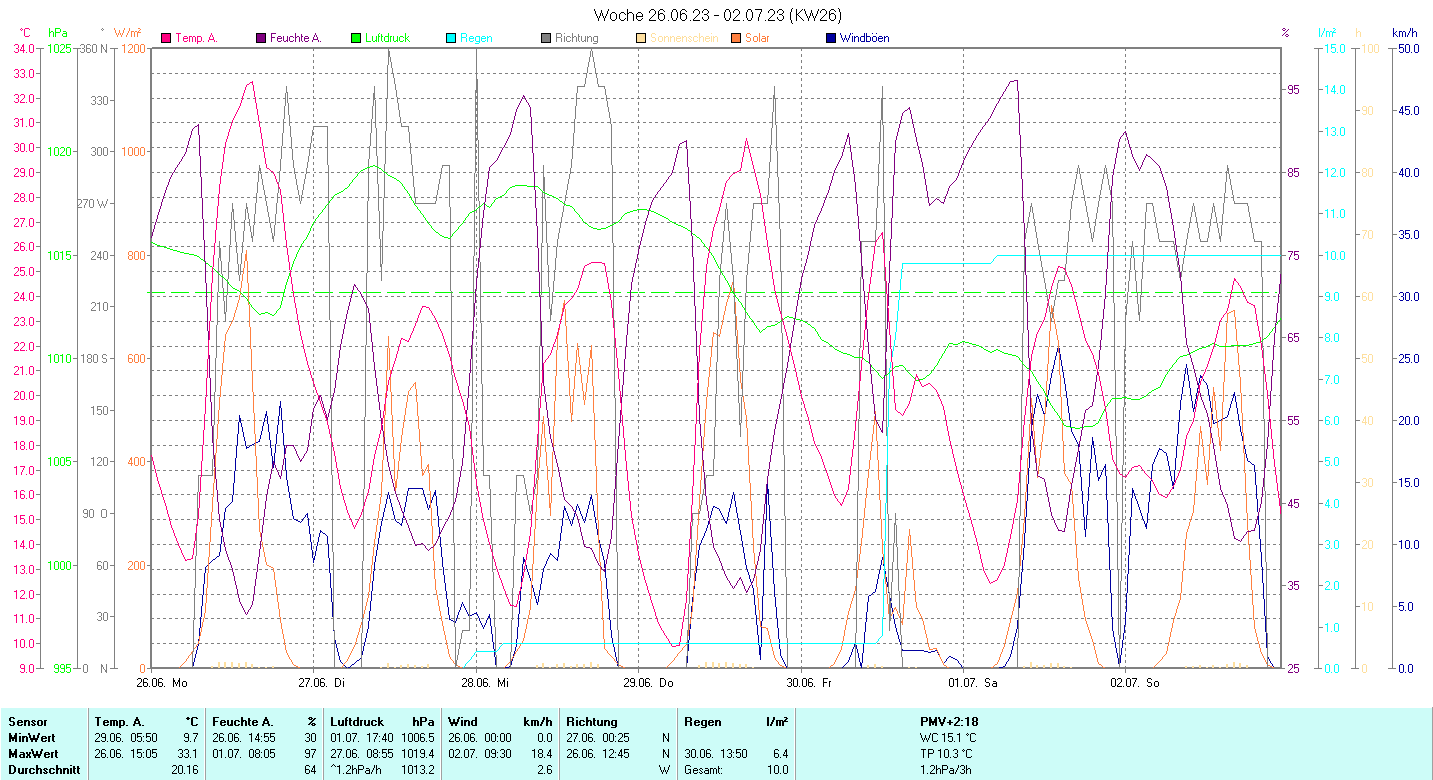Select the 'Solar' legend label
1433x780 pixels.
click(x=757, y=39)
